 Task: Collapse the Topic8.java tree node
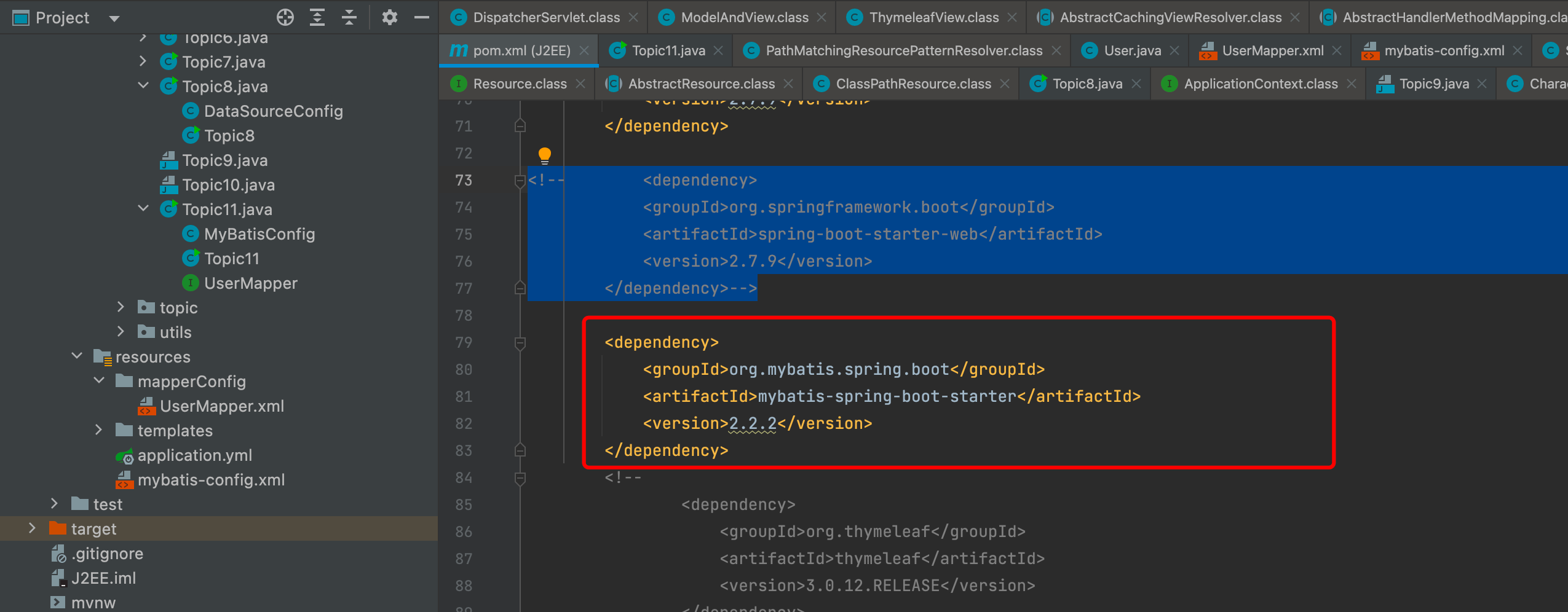(143, 86)
